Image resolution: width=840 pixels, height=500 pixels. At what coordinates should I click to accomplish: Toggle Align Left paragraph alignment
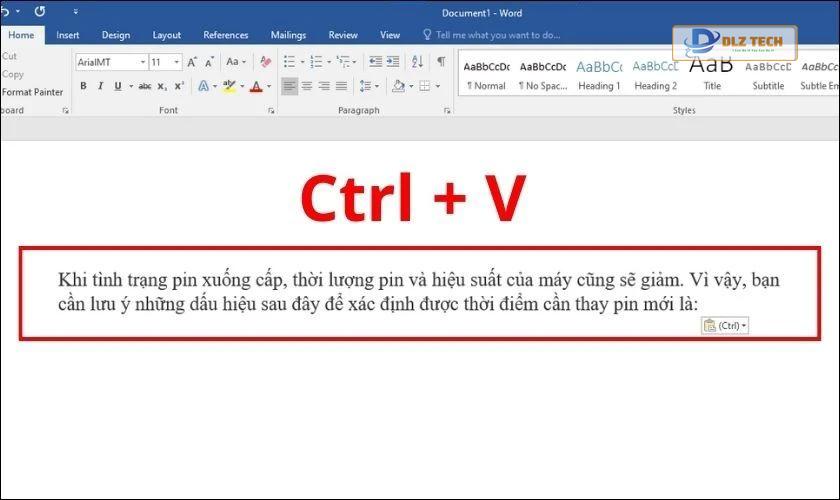289,86
